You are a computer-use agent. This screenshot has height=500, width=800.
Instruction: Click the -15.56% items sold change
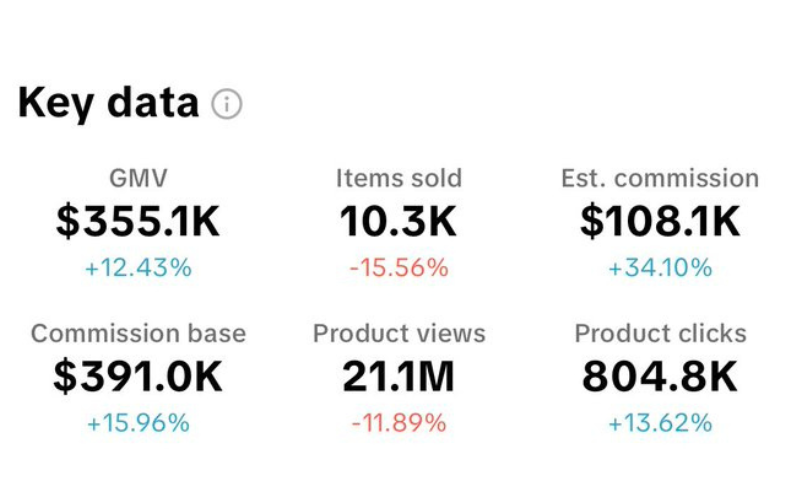click(x=399, y=268)
